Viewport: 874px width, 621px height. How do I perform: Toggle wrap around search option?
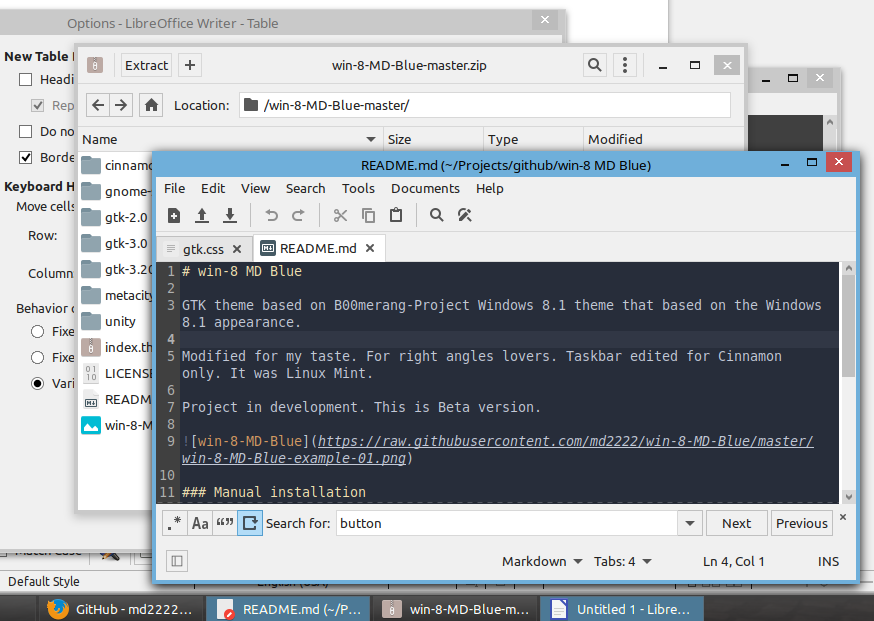point(250,523)
